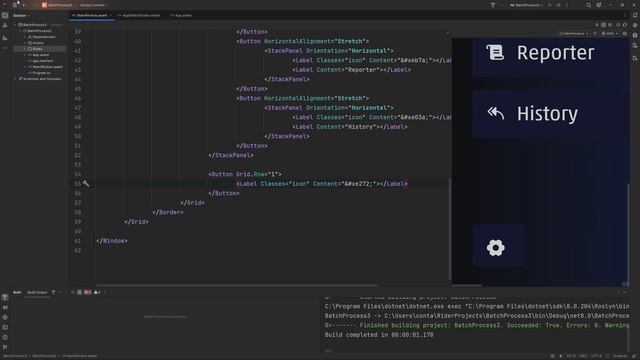Screen dimensions: 640x360
Task: Open the Version control dropdown
Action: 93,5
